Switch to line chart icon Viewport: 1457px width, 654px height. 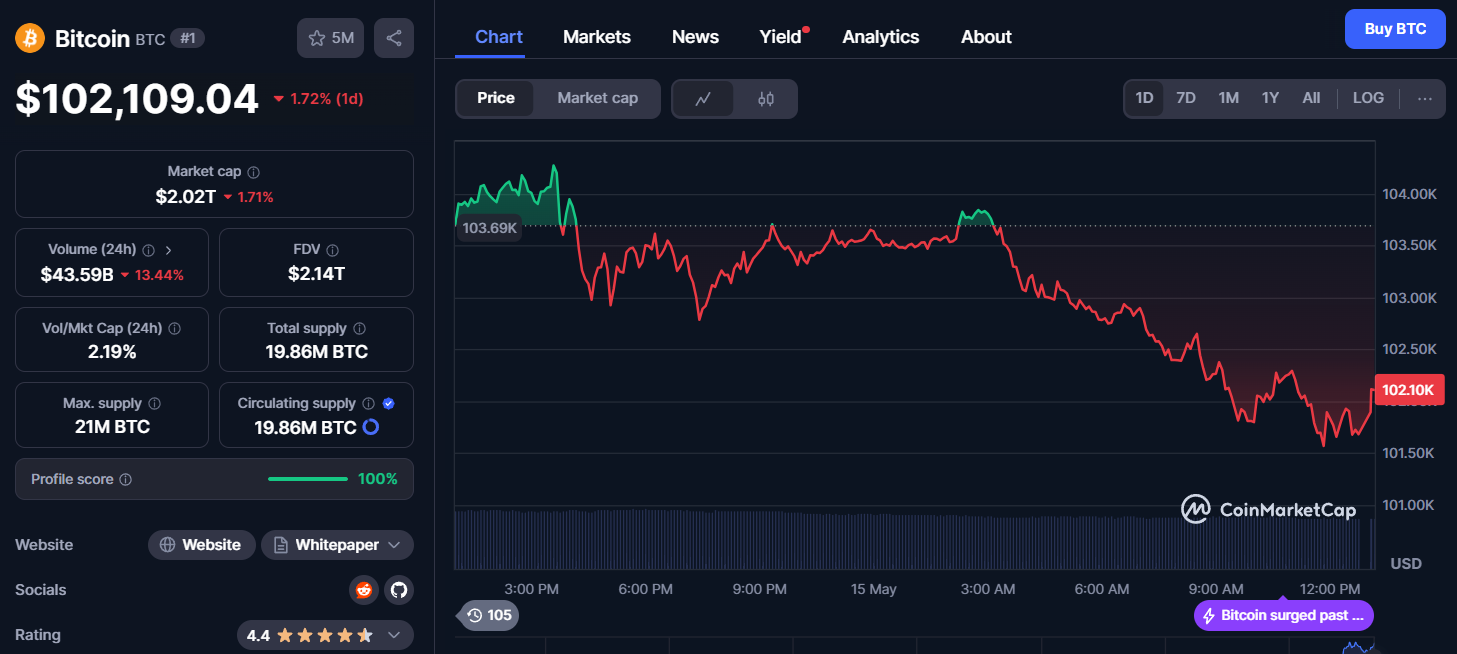click(x=703, y=99)
